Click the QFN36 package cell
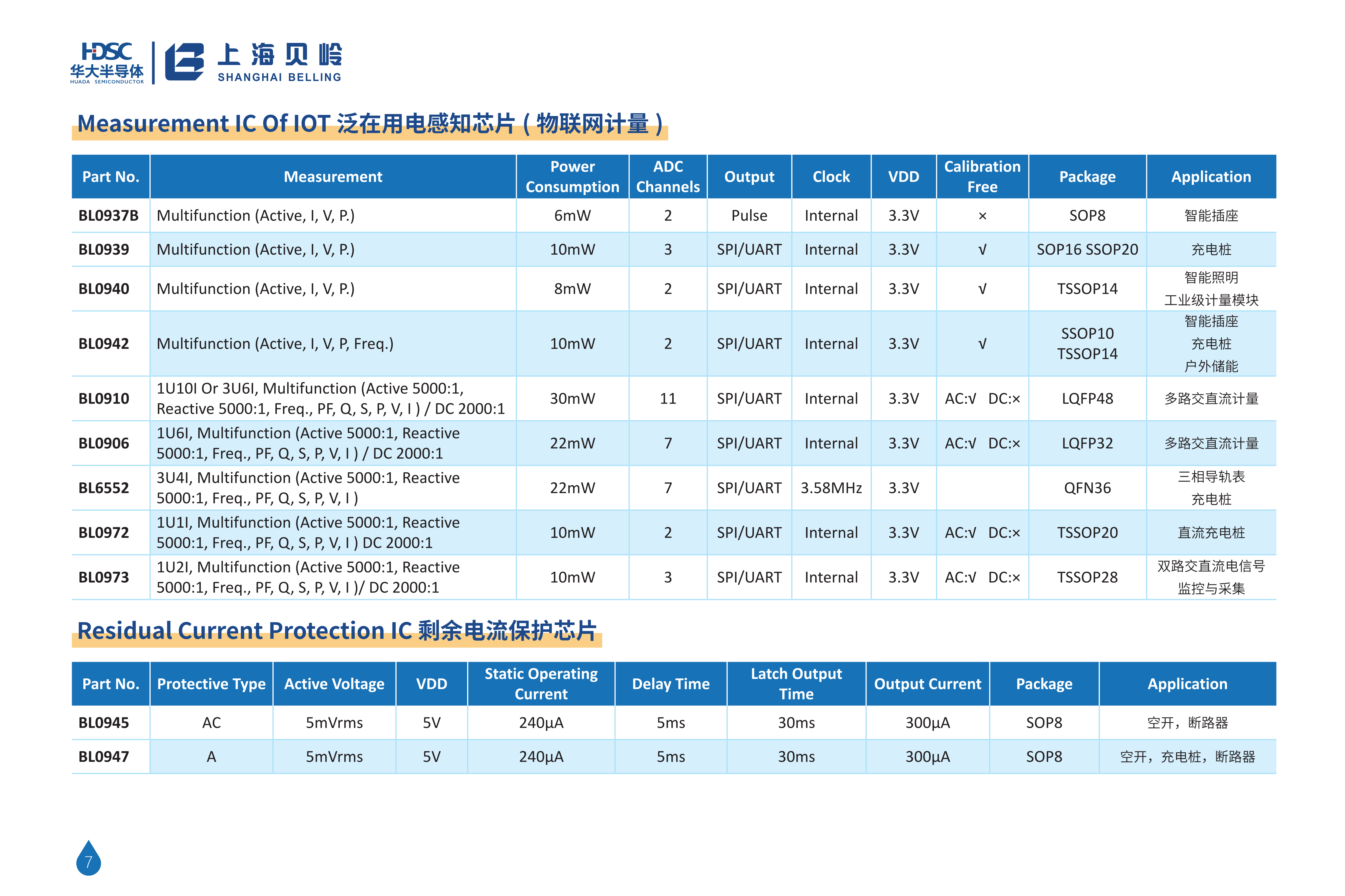 pyautogui.click(x=1087, y=488)
